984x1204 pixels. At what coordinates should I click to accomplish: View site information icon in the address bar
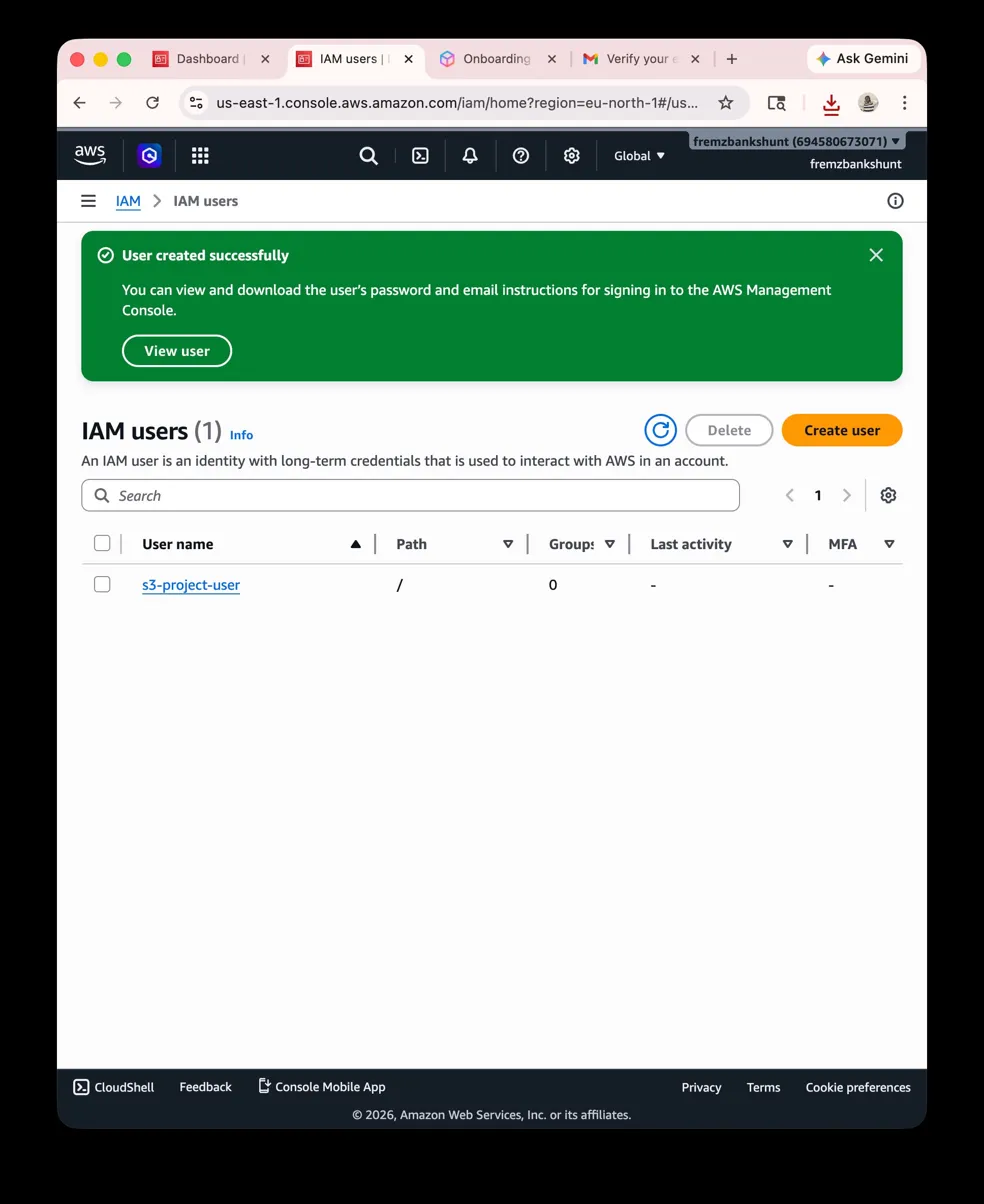[196, 102]
